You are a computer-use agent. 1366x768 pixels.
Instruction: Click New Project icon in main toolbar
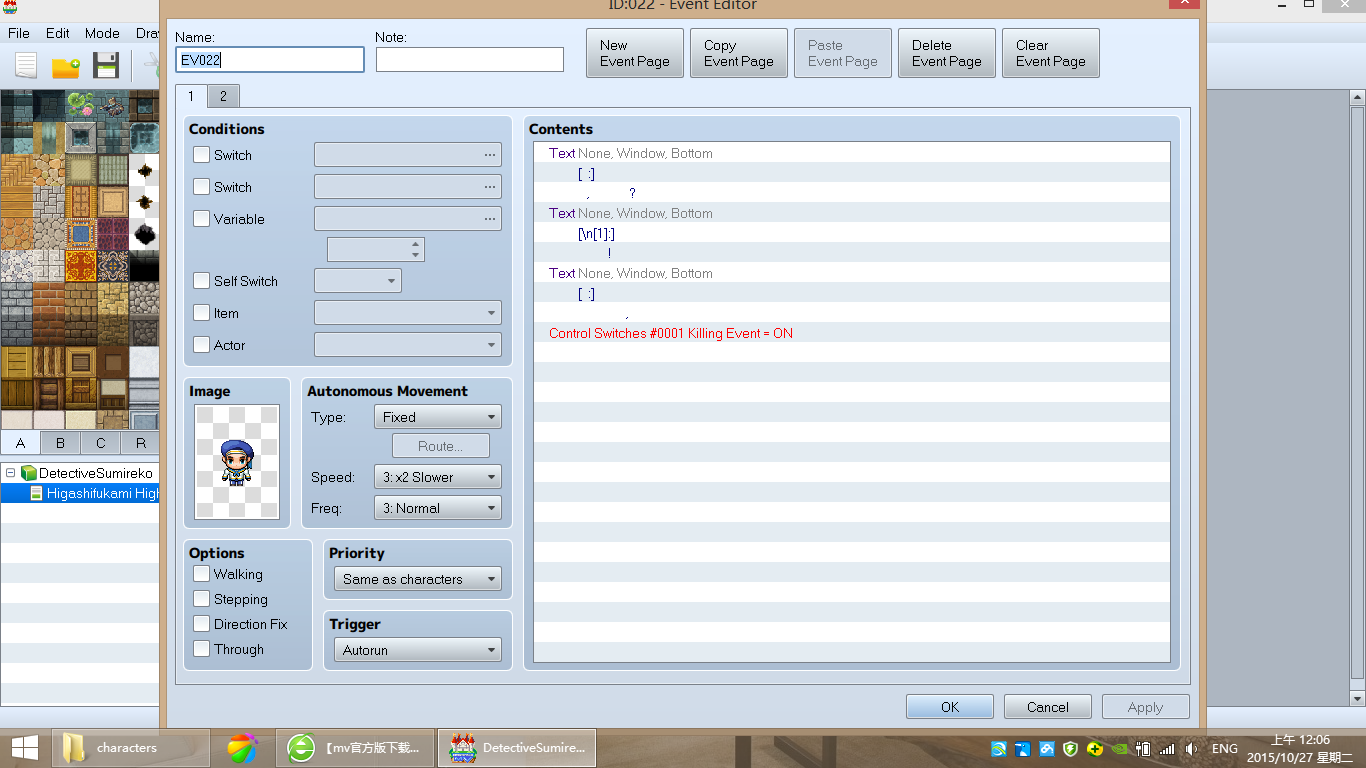25,66
